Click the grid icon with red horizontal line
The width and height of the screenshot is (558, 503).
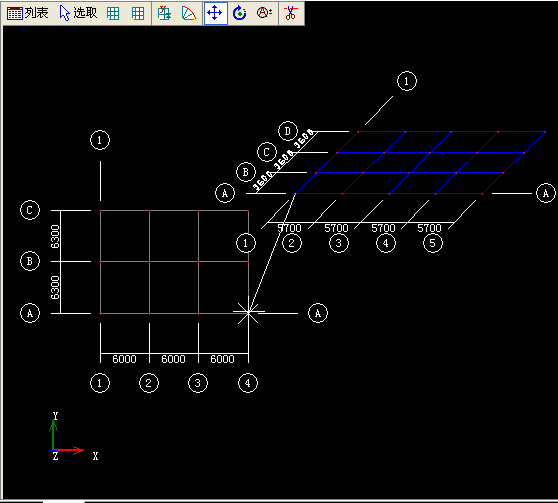[113, 14]
